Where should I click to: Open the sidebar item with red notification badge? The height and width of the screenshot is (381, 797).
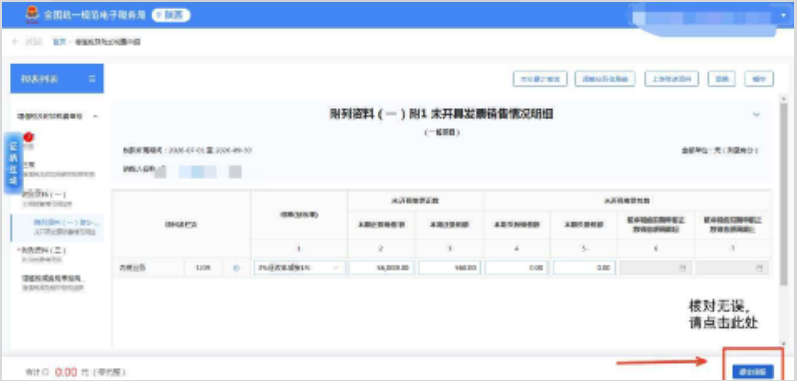[x=28, y=142]
